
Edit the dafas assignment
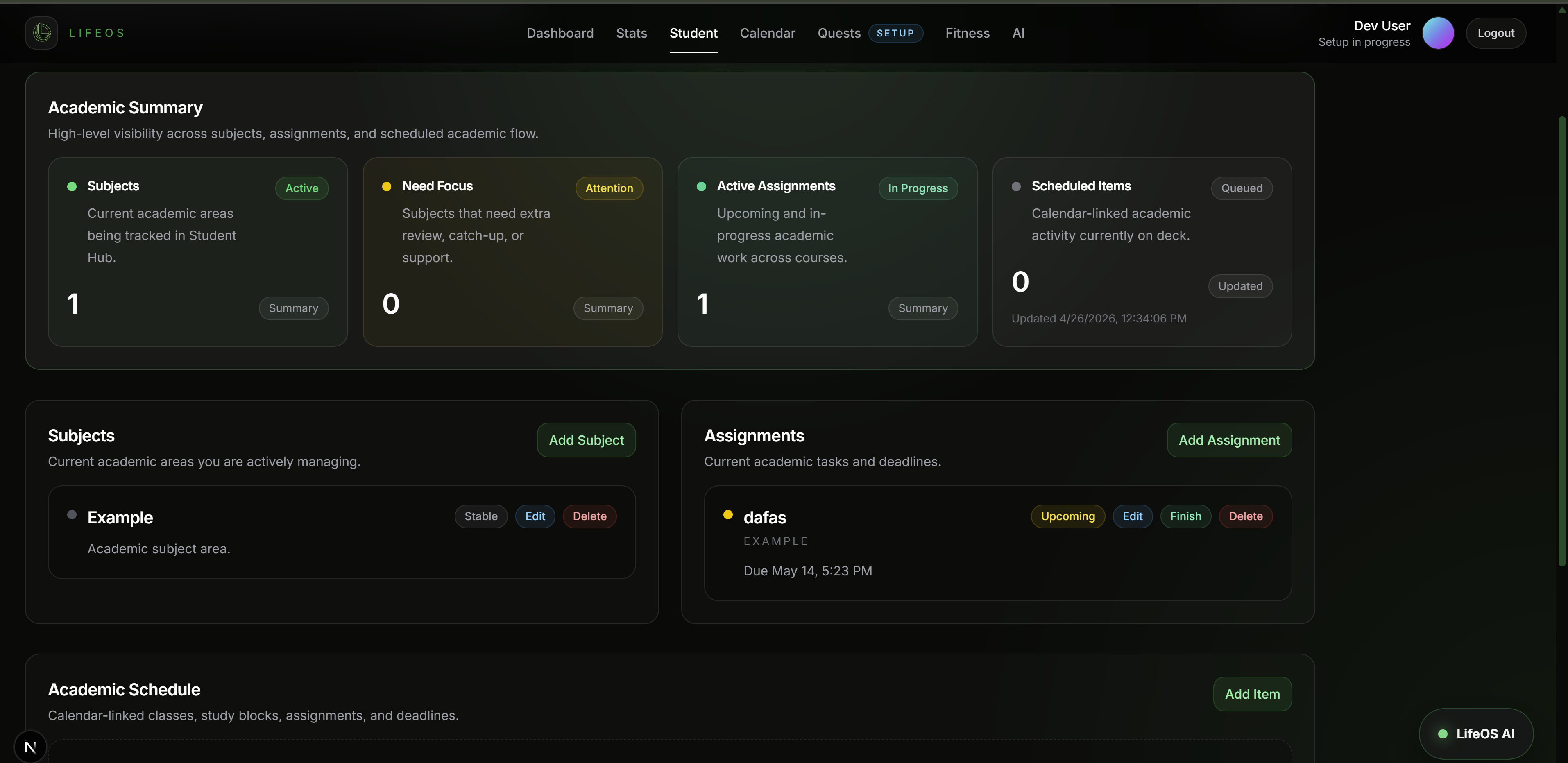1132,516
